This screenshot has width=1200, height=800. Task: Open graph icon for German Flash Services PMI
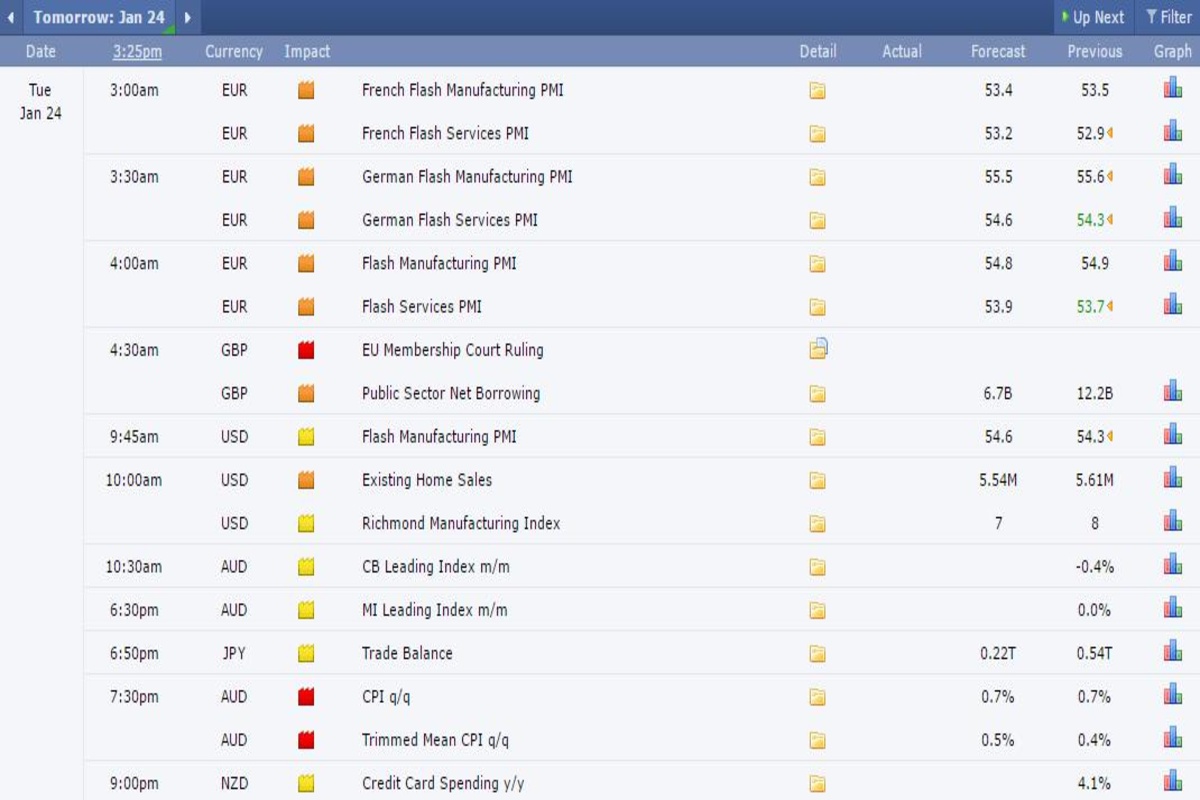[x=1172, y=218]
